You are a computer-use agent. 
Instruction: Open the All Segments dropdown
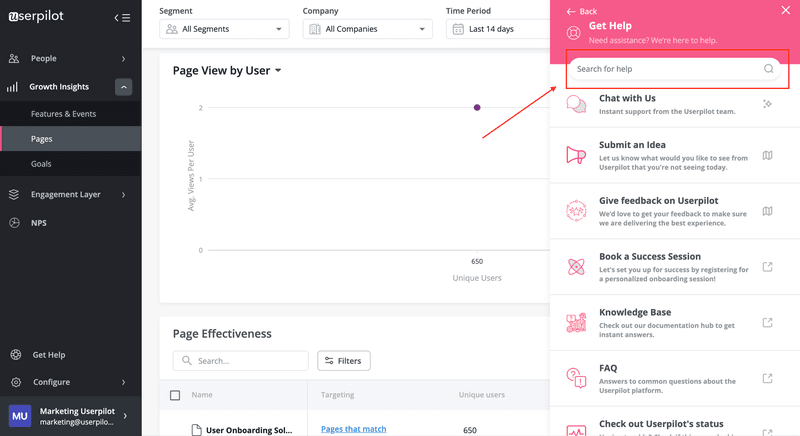(x=224, y=29)
